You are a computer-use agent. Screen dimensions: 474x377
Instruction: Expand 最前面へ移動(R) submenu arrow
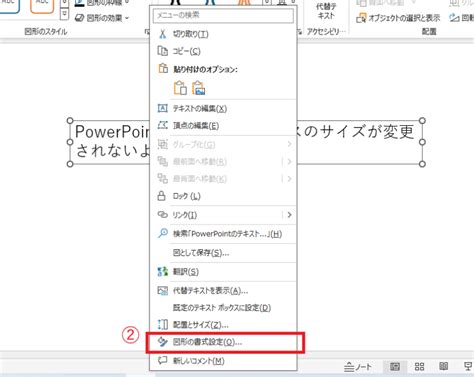tap(289, 162)
